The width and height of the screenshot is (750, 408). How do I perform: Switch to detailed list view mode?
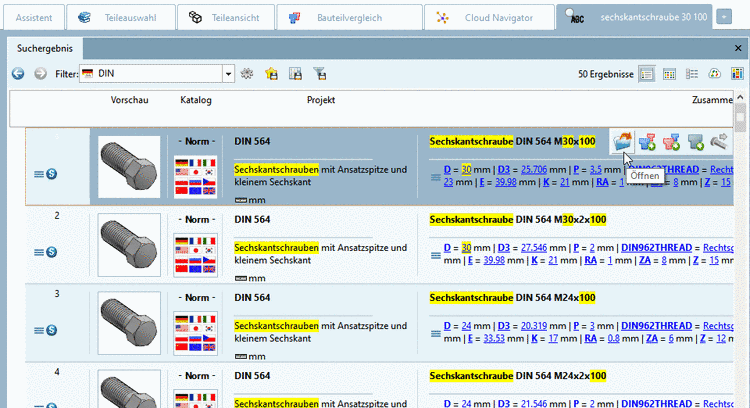click(647, 74)
